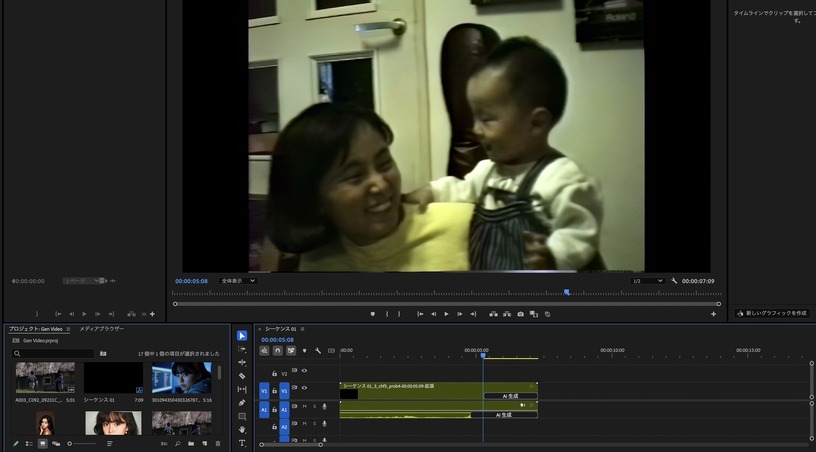The image size is (816, 452).
Task: Create new item in Project panel
Action: pyautogui.click(x=205, y=444)
